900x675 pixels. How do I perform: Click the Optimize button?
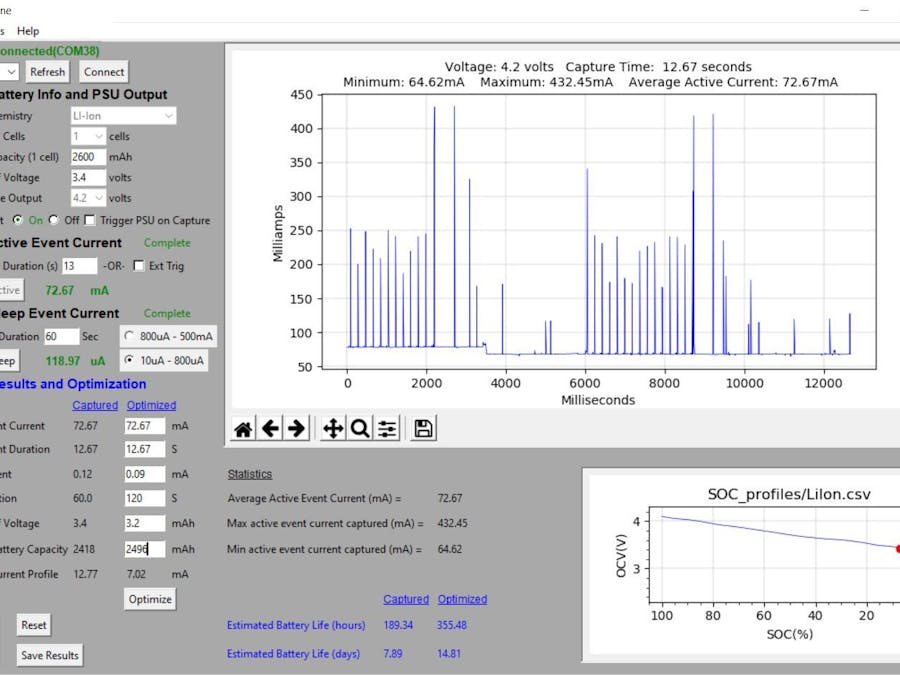pyautogui.click(x=150, y=599)
